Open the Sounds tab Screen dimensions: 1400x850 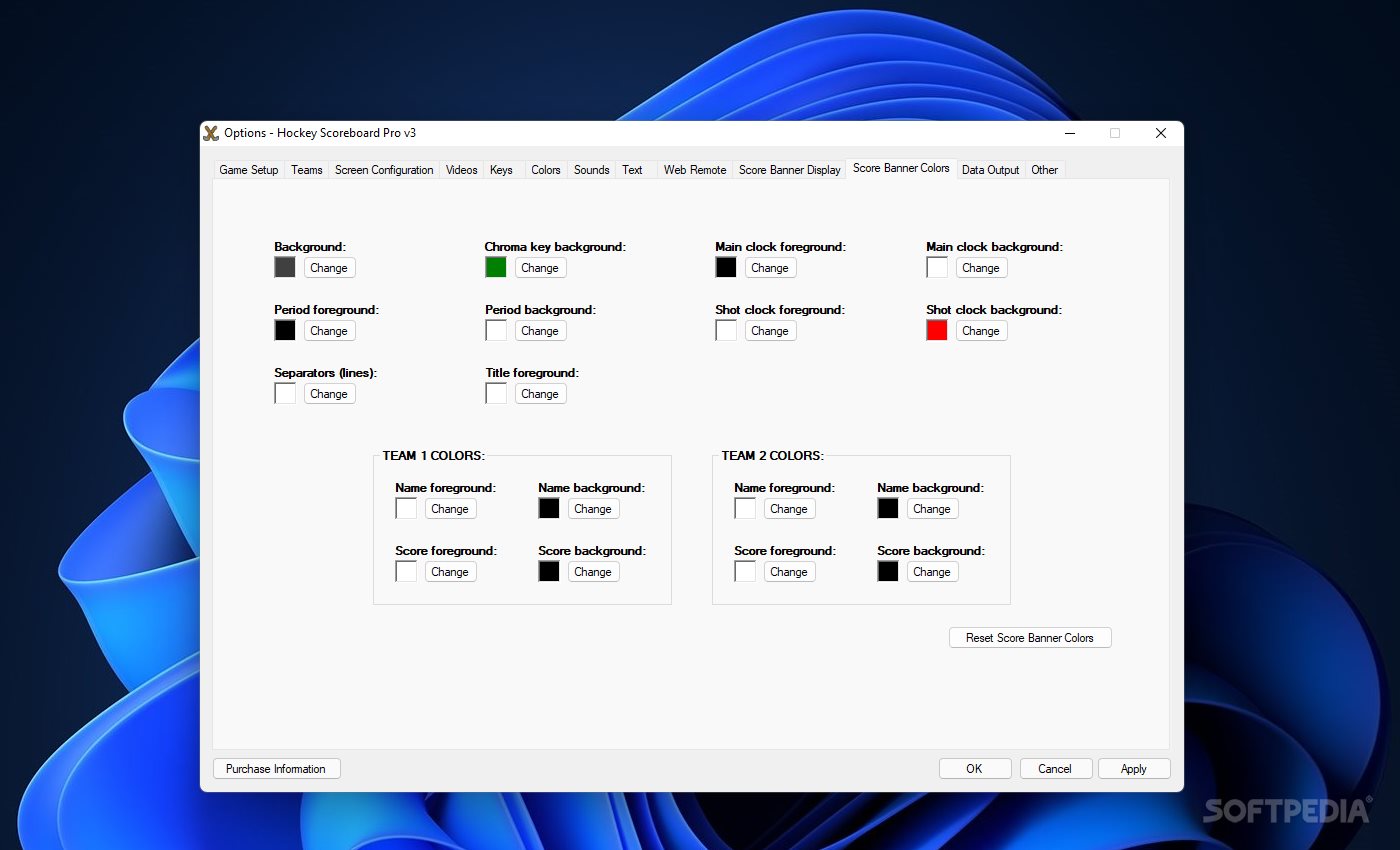tap(592, 170)
